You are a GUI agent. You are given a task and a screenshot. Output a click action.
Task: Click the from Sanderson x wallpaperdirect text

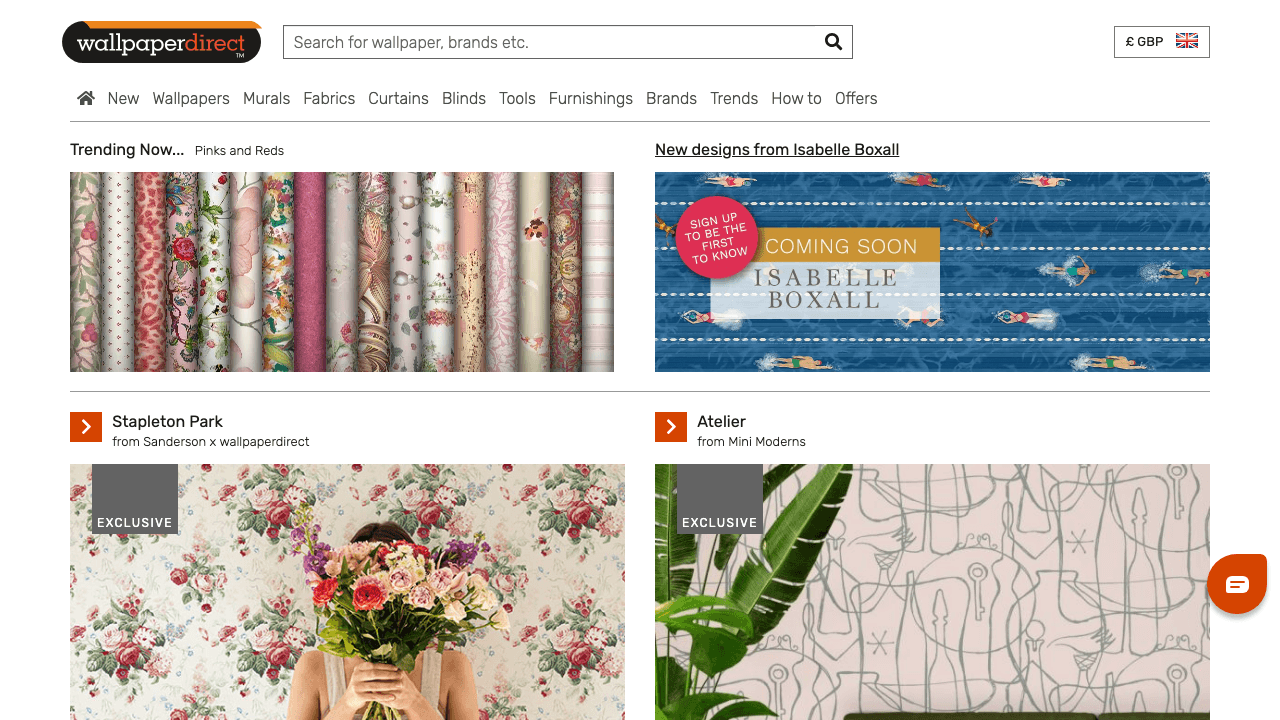(211, 442)
